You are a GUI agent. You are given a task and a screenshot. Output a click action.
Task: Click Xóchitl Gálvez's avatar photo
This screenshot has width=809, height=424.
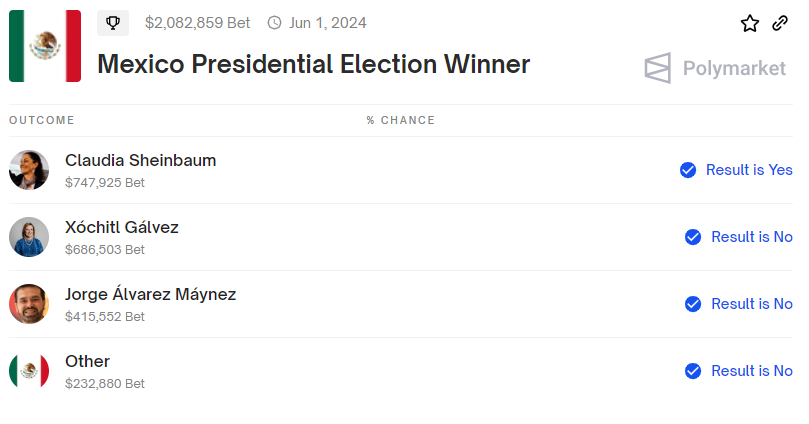pos(29,237)
